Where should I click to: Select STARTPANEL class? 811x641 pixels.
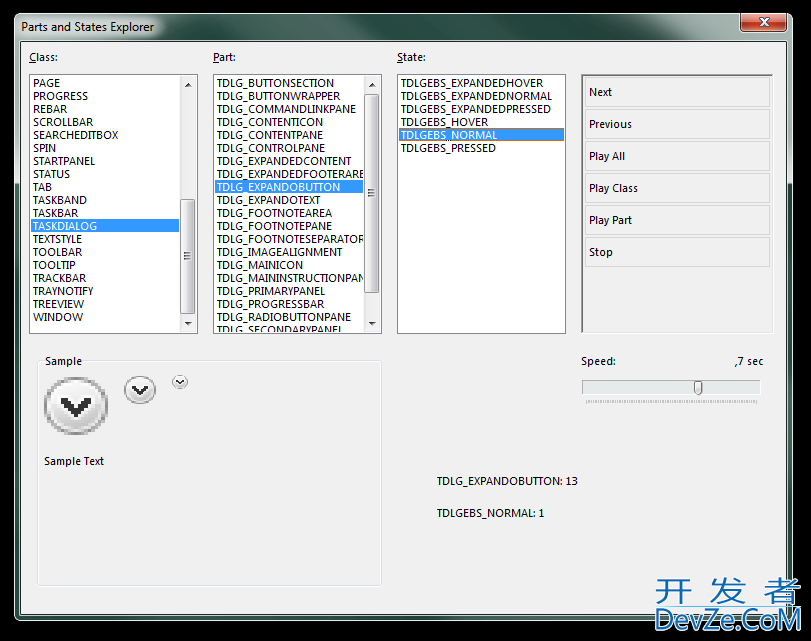106,161
